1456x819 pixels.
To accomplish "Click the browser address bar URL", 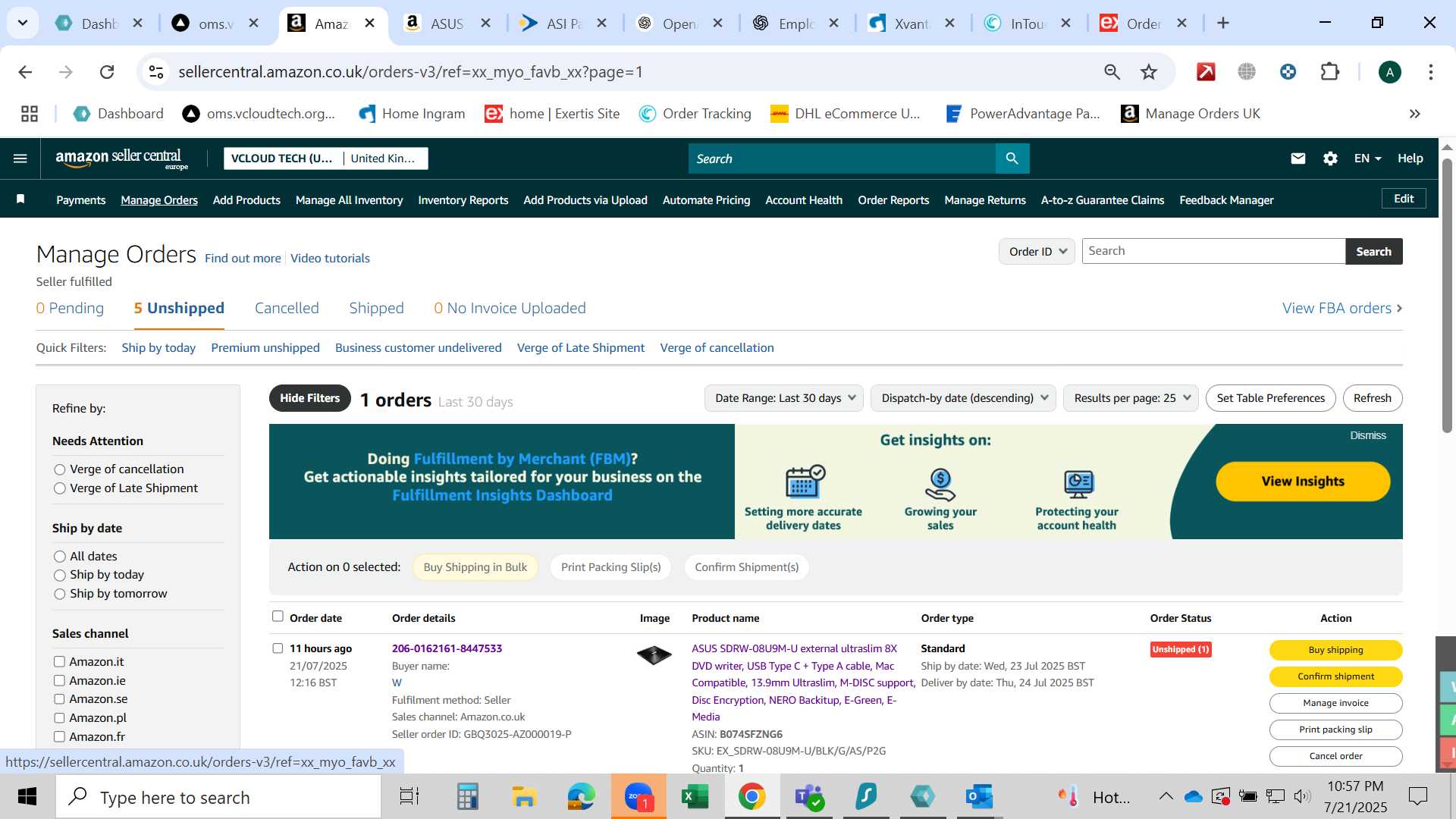I will [410, 72].
